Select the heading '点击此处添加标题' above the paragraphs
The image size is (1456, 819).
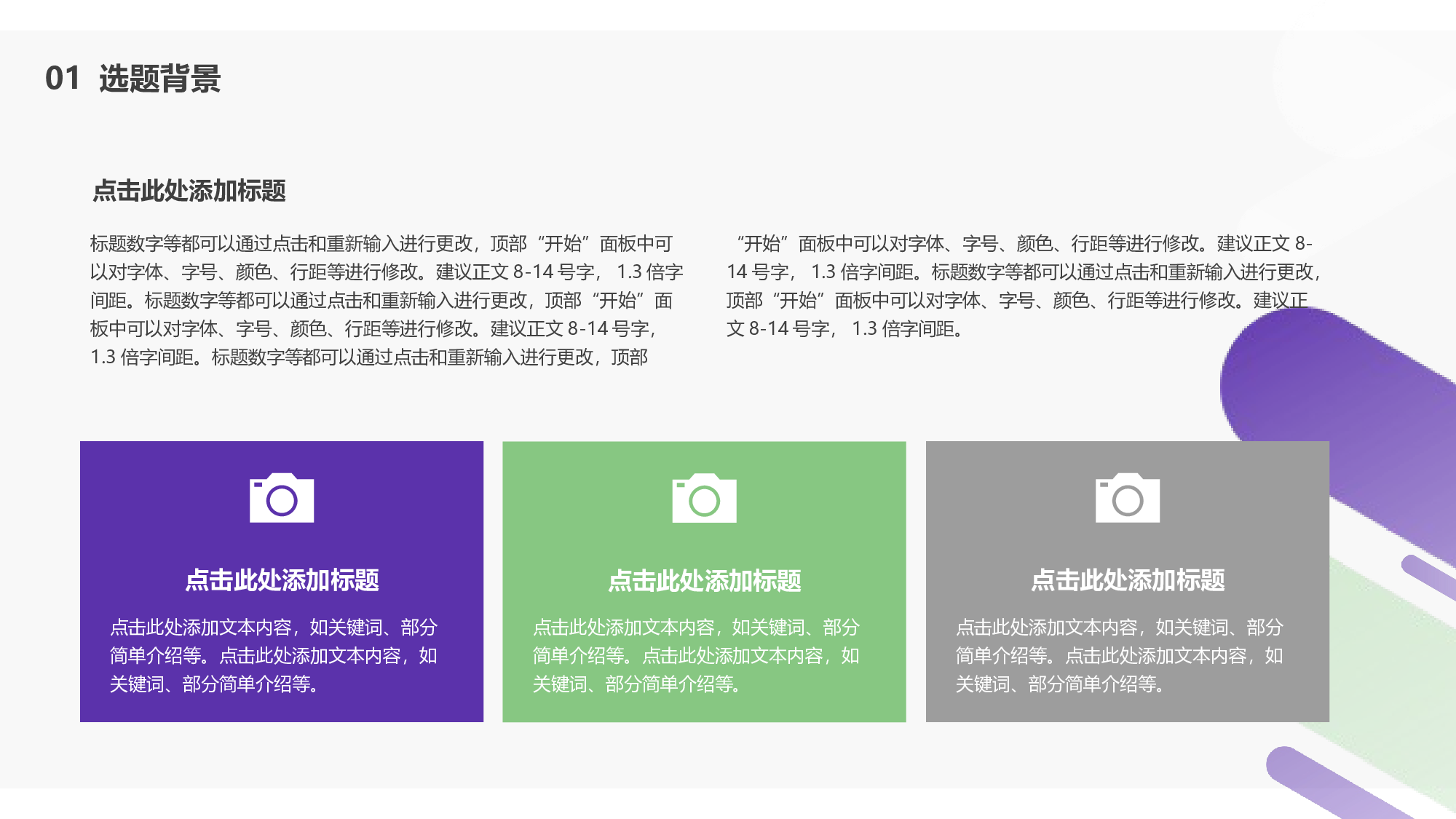pos(189,191)
